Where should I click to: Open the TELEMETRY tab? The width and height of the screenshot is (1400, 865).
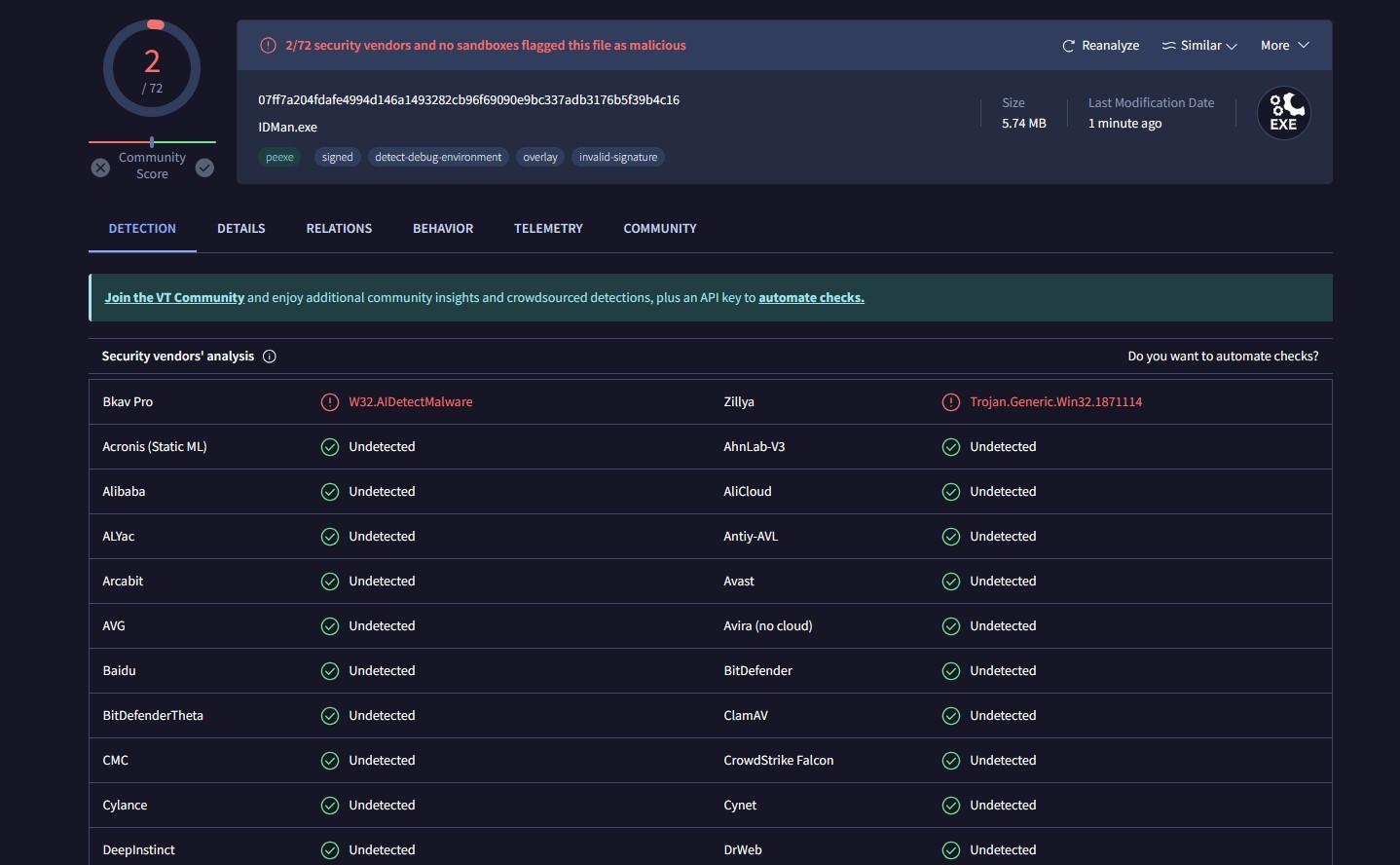(x=548, y=229)
